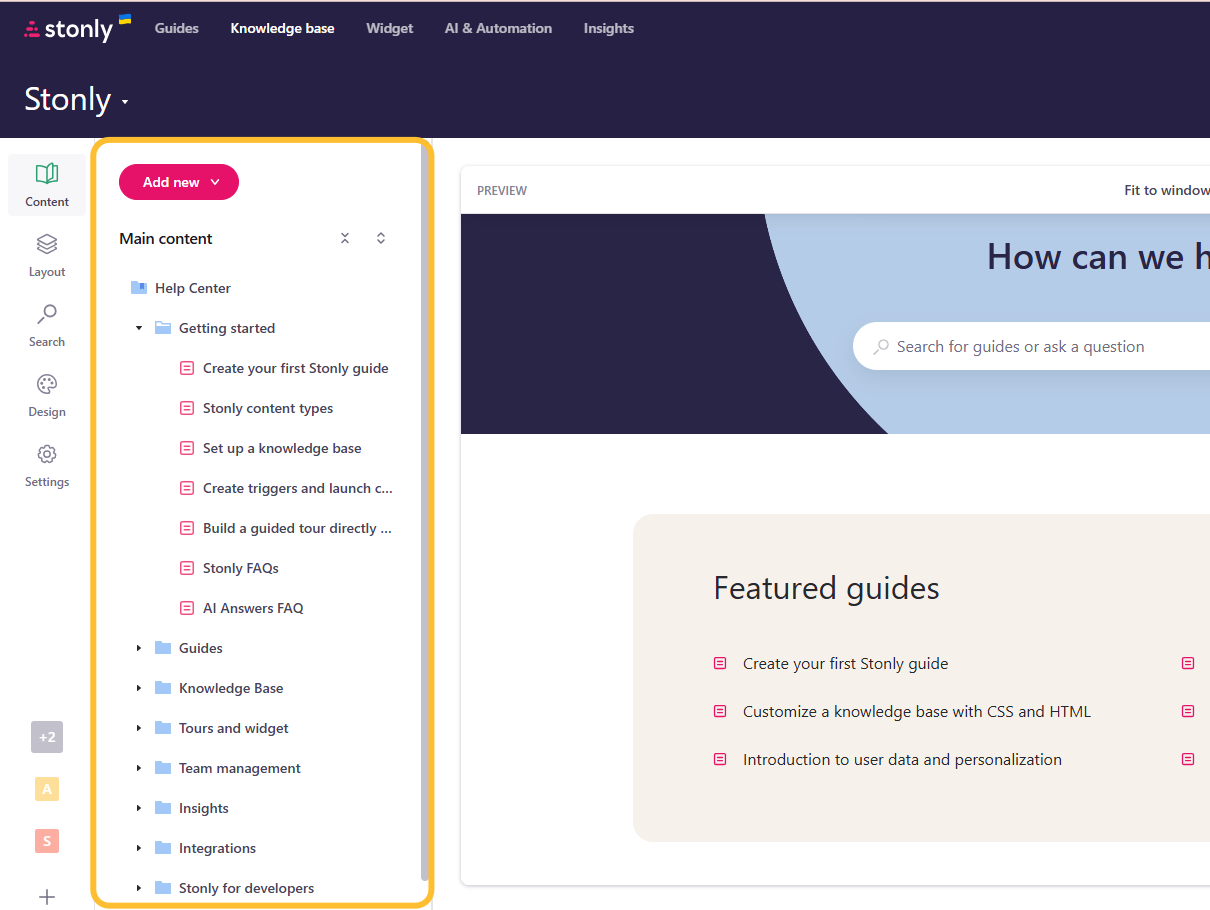Collapse all tree items using the collapse-all icon
Image resolution: width=1210 pixels, height=910 pixels.
345,238
